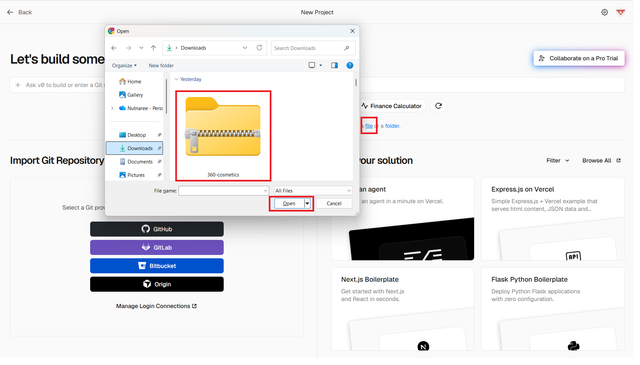The width and height of the screenshot is (640, 365).
Task: Select Desktop in navigation pane
Action: click(x=136, y=136)
